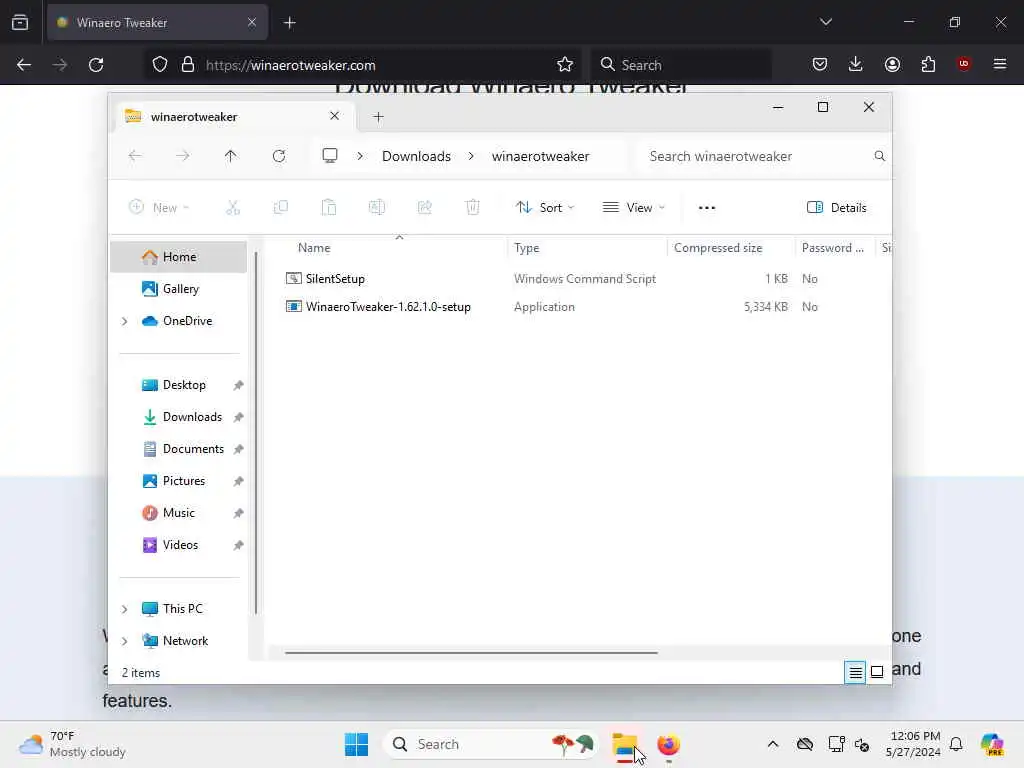This screenshot has height=768, width=1024.
Task: Click the Delete trash icon in Explorer toolbar
Action: pyautogui.click(x=473, y=208)
